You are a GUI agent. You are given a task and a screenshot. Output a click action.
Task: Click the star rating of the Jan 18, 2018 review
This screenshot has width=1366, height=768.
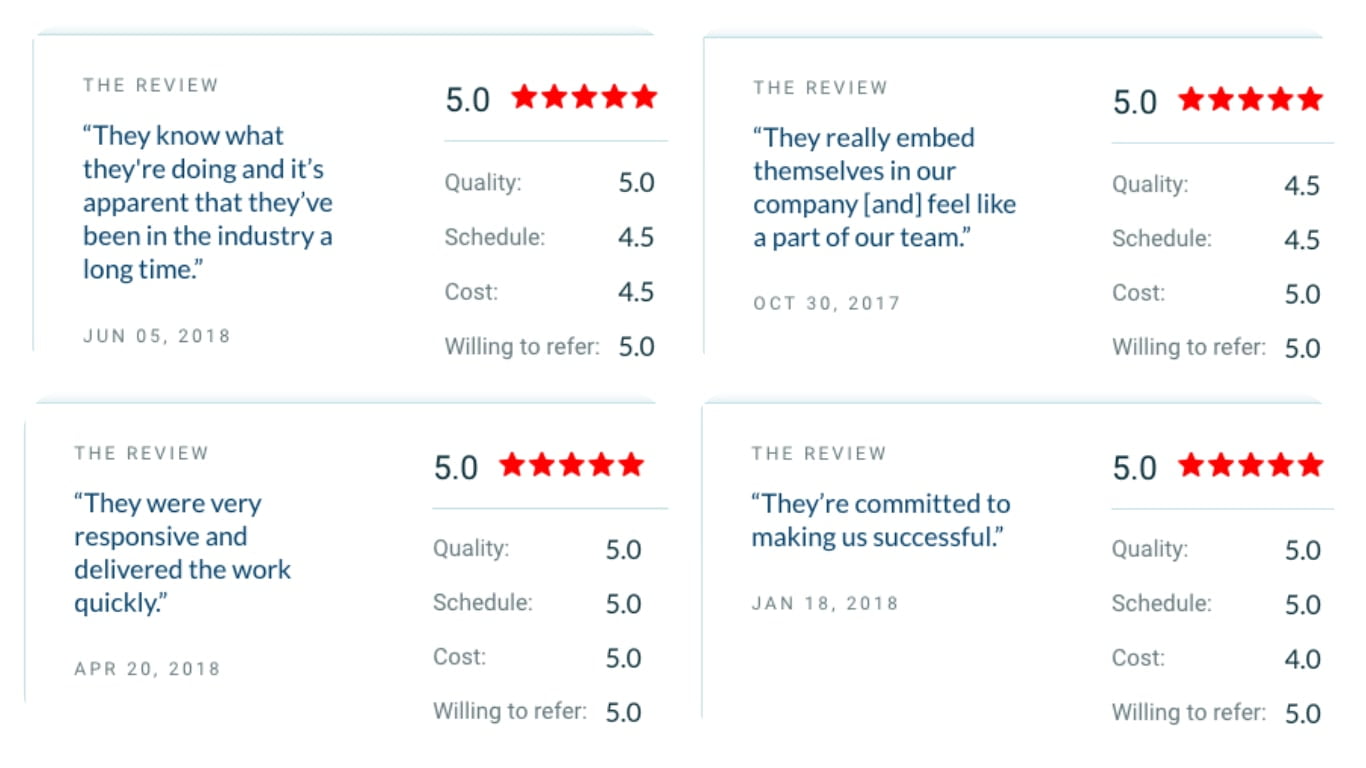coord(1251,465)
